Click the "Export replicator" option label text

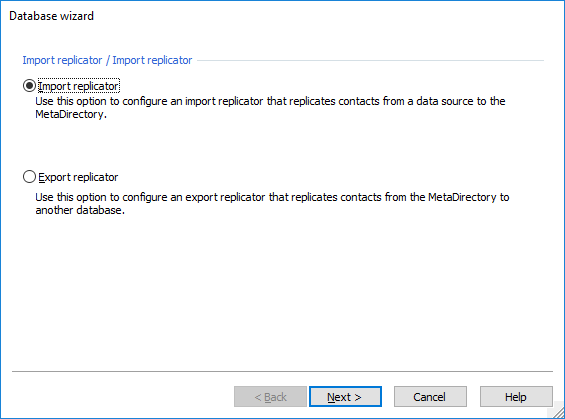click(x=78, y=177)
